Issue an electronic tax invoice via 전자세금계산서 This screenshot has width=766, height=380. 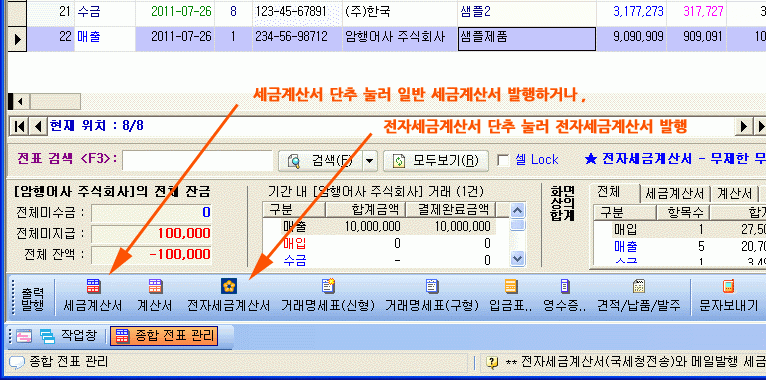coord(229,296)
